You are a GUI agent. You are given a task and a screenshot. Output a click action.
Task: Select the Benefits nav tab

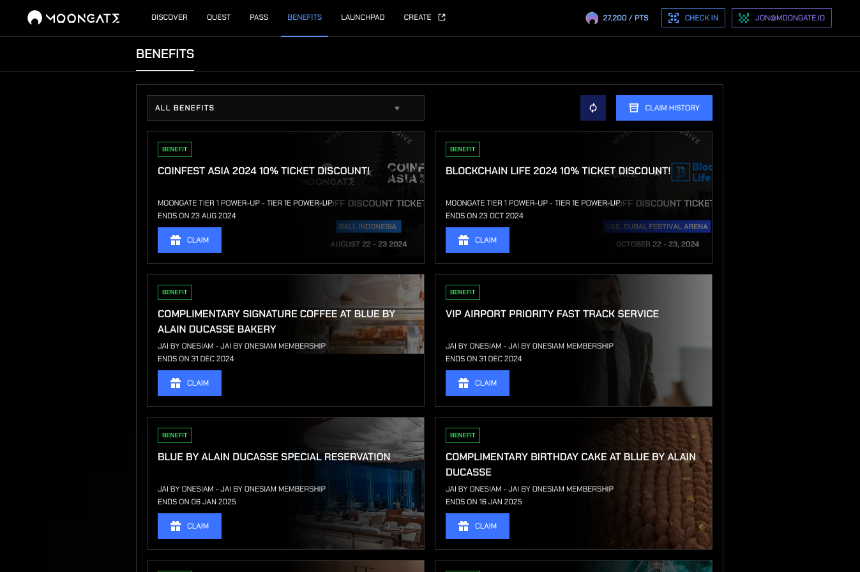tap(304, 18)
